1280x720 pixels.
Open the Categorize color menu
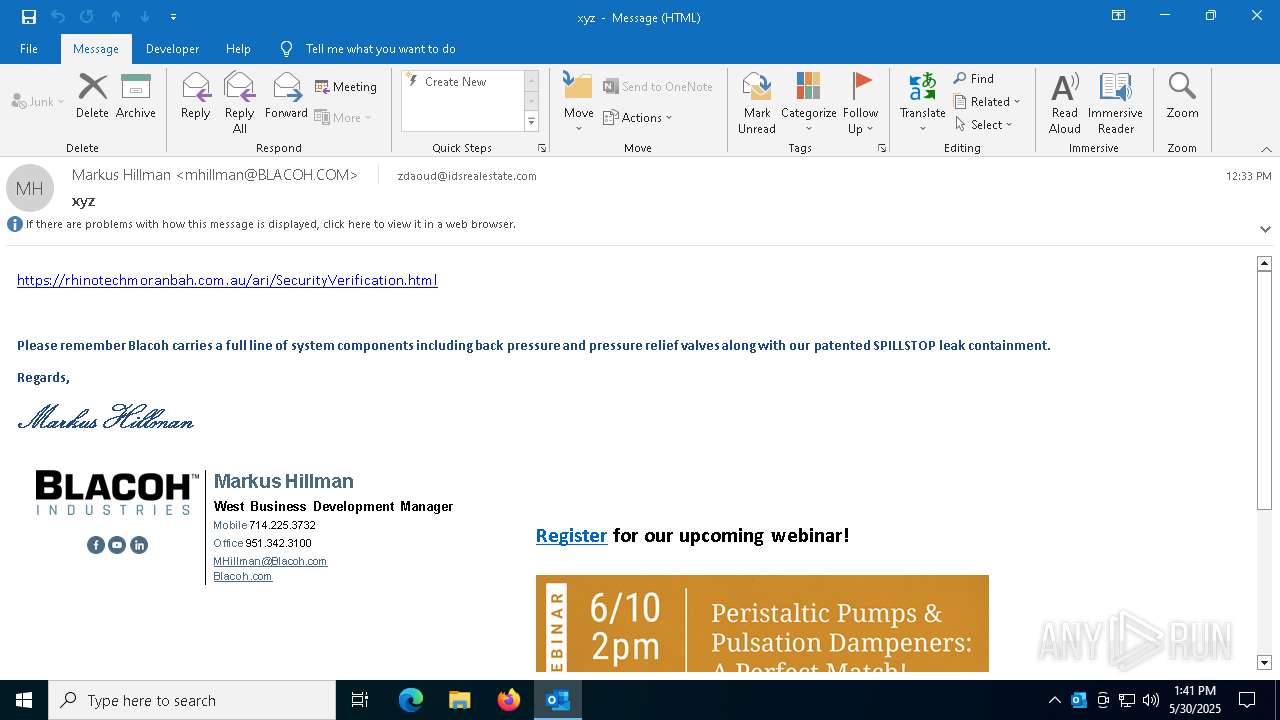pyautogui.click(x=808, y=102)
